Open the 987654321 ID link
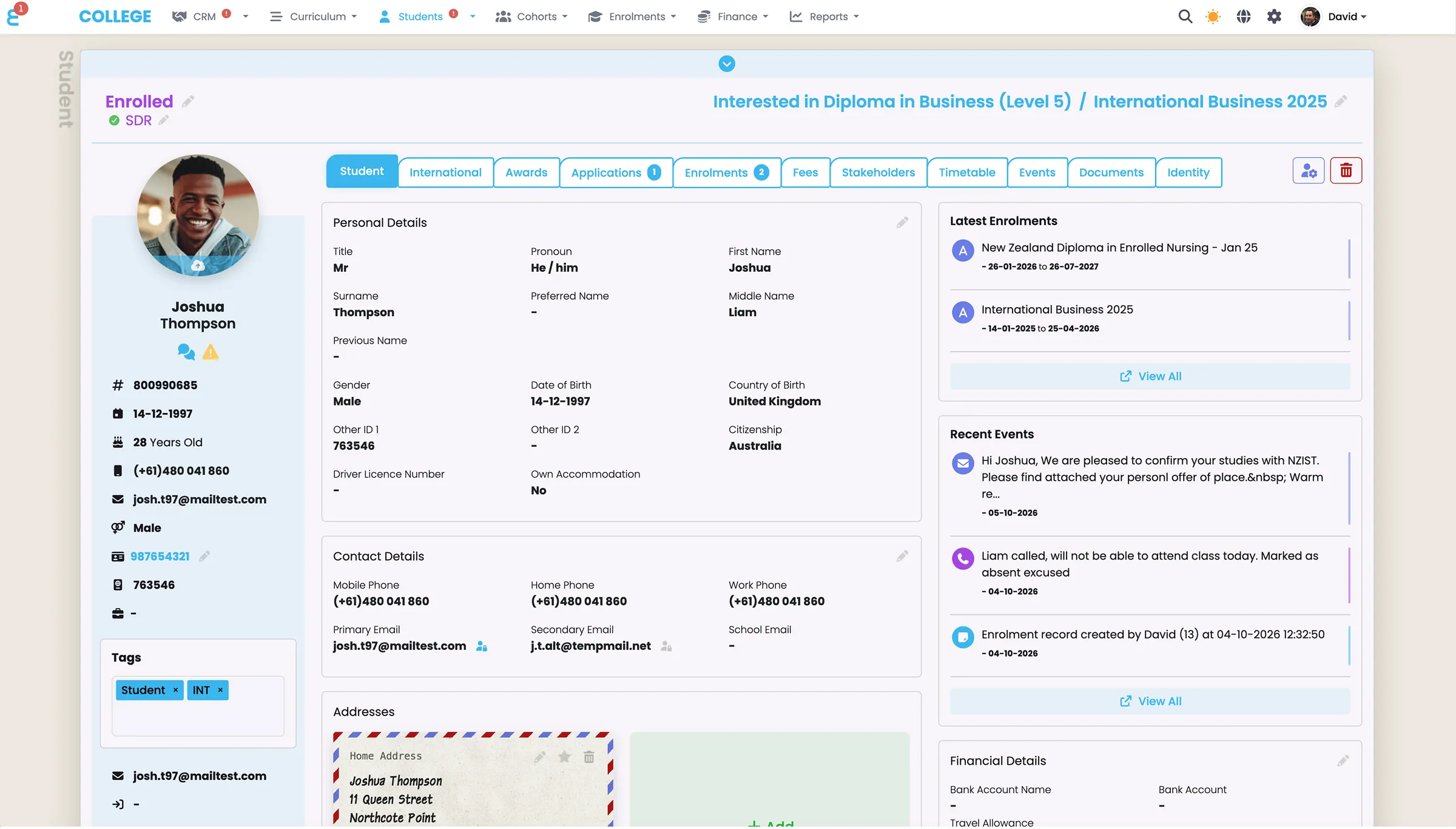 tap(160, 556)
